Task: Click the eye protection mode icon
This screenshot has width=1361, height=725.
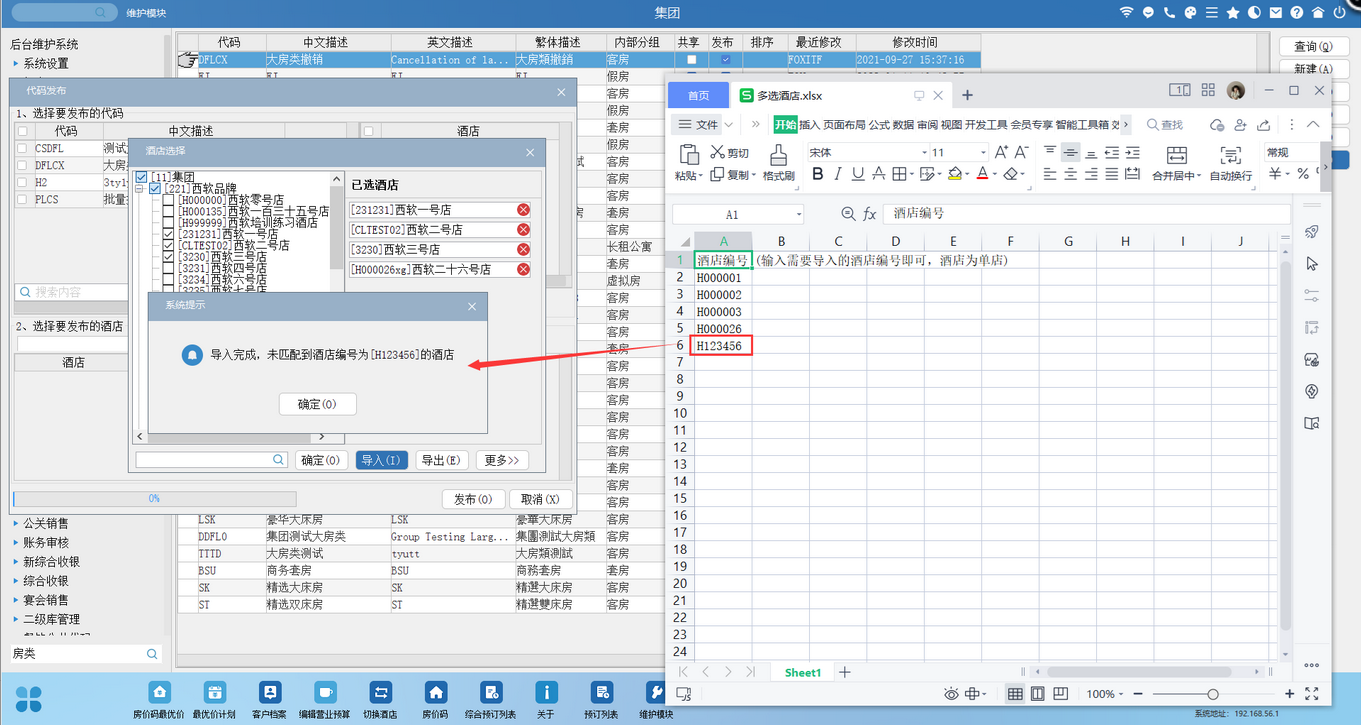Action: click(951, 694)
